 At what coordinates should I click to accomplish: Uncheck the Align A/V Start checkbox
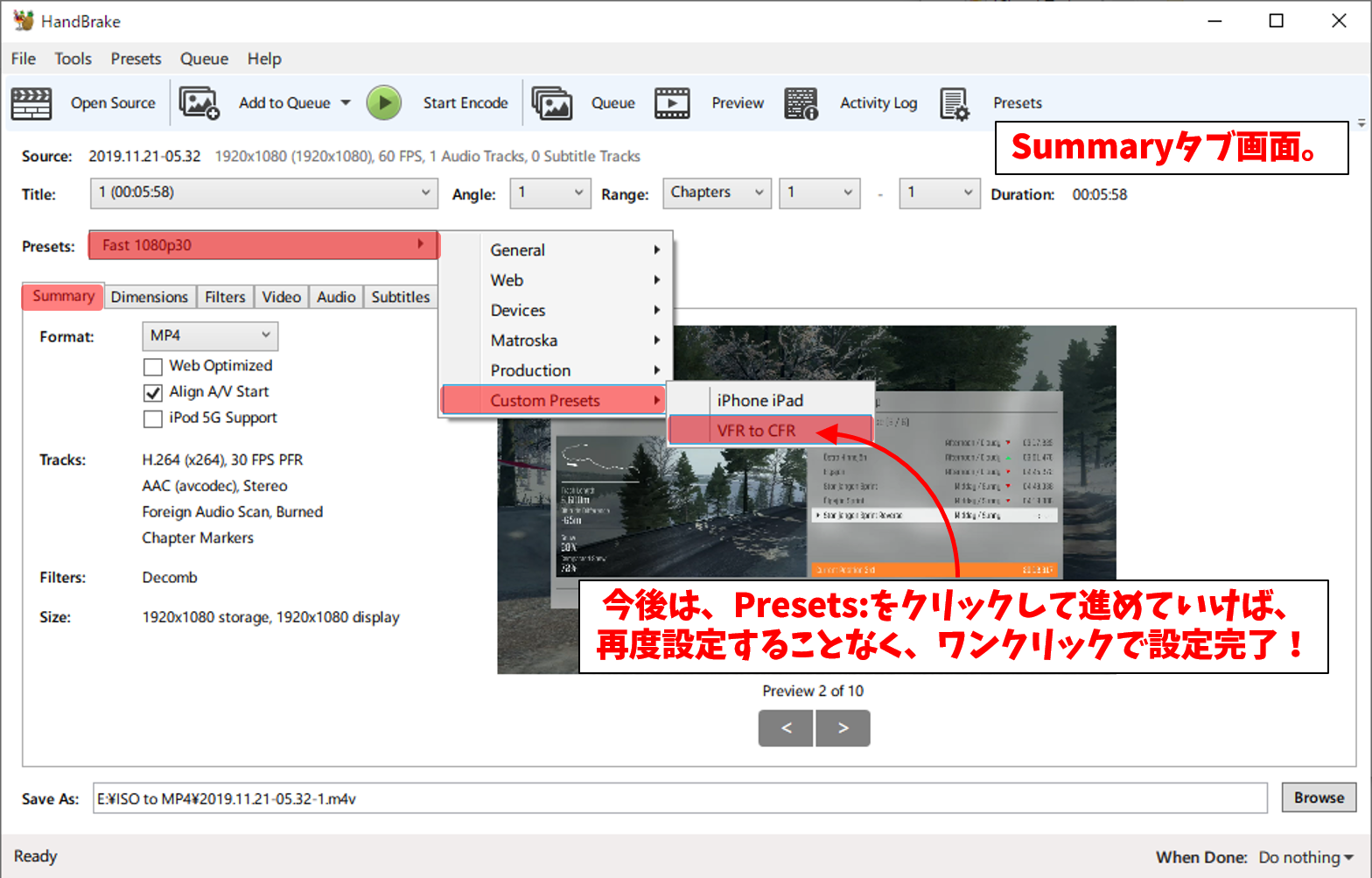(153, 392)
